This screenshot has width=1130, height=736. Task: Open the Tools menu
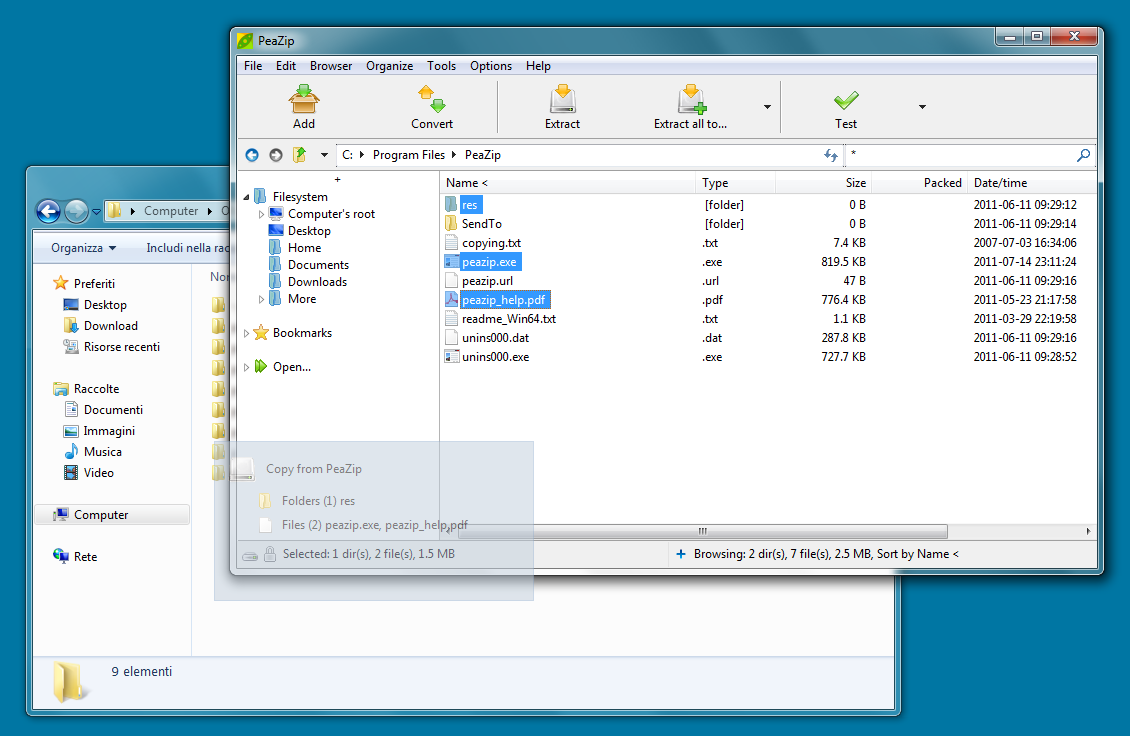coord(441,66)
